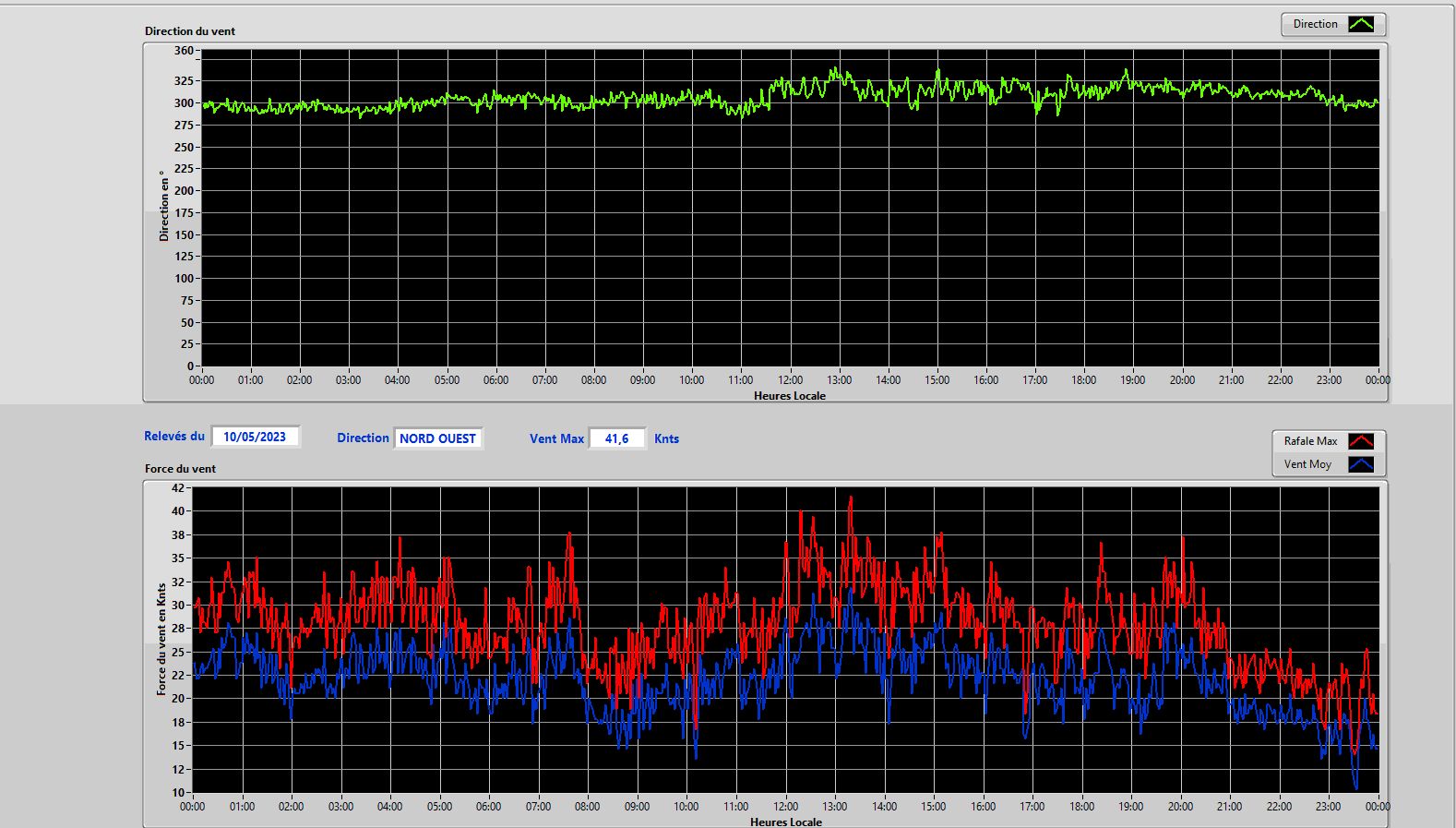Click the Rafale Max legend label
Image resolution: width=1456 pixels, height=828 pixels.
[x=1310, y=441]
